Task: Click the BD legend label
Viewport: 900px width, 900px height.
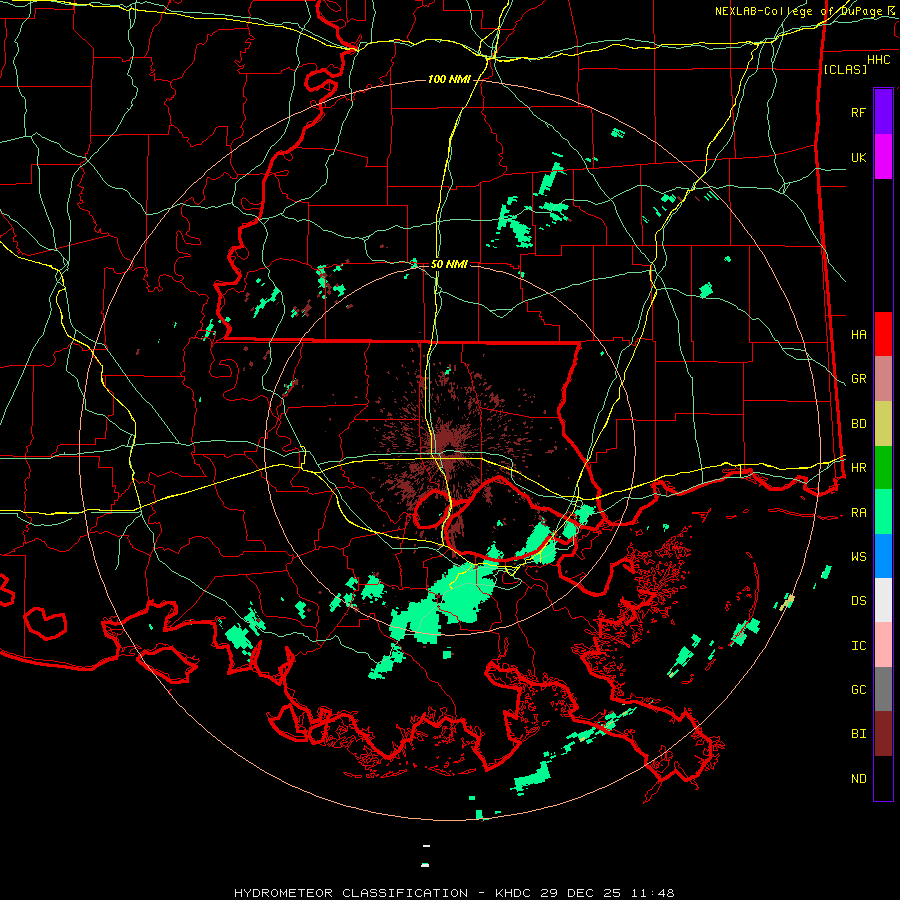Action: [x=859, y=424]
